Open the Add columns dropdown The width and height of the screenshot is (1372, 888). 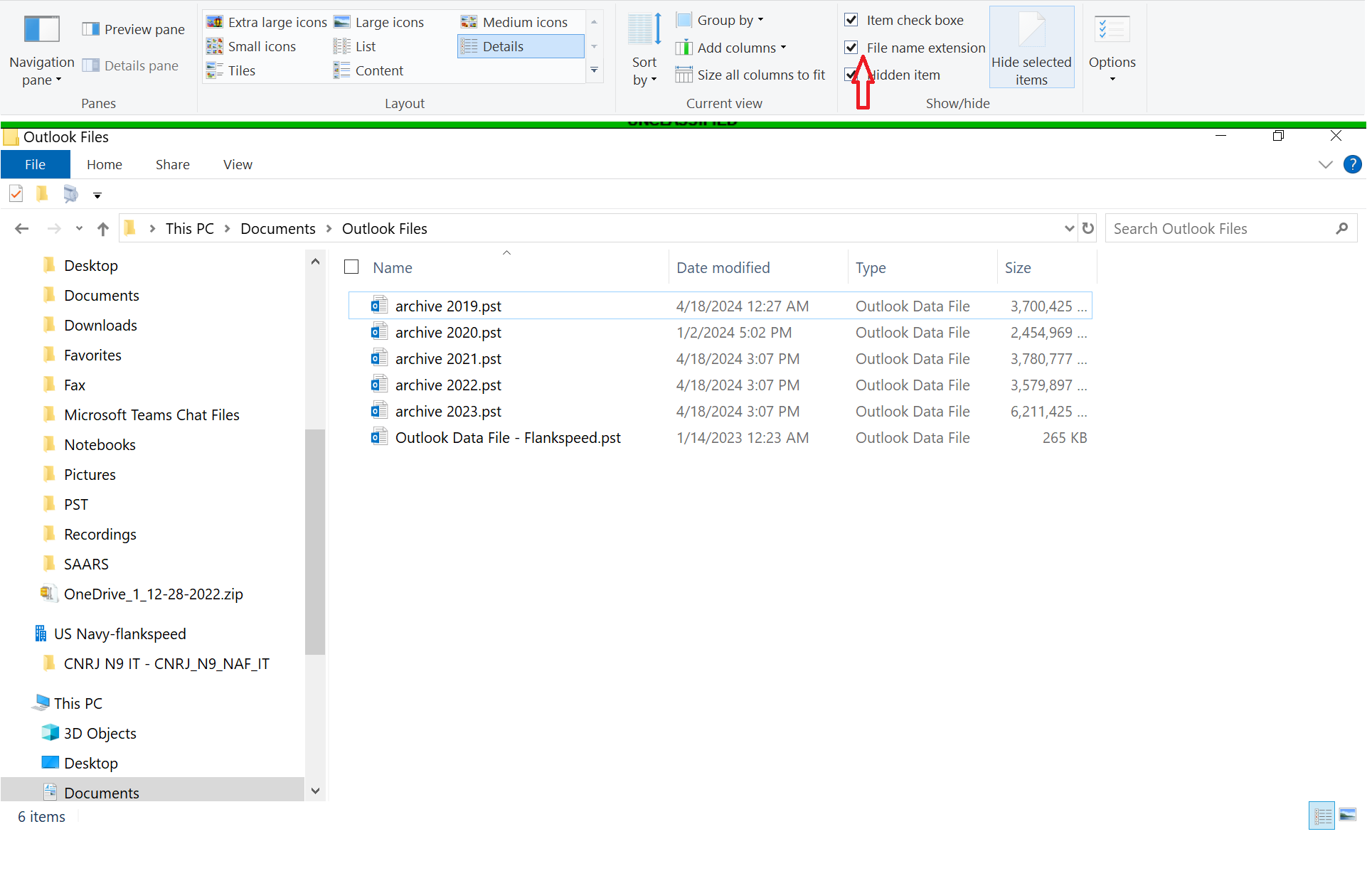[x=731, y=48]
